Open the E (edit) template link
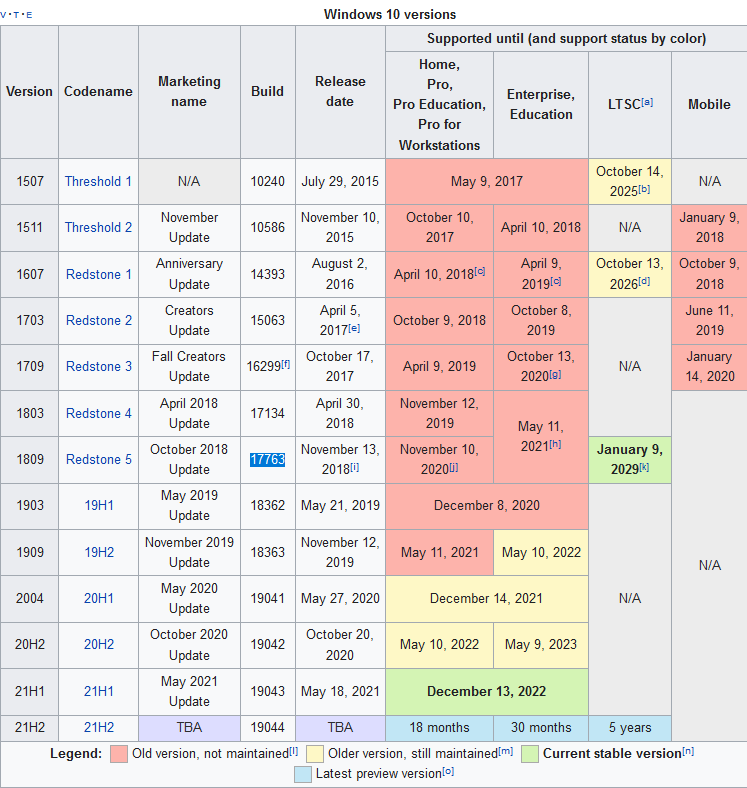This screenshot has height=788, width=747. [x=29, y=15]
